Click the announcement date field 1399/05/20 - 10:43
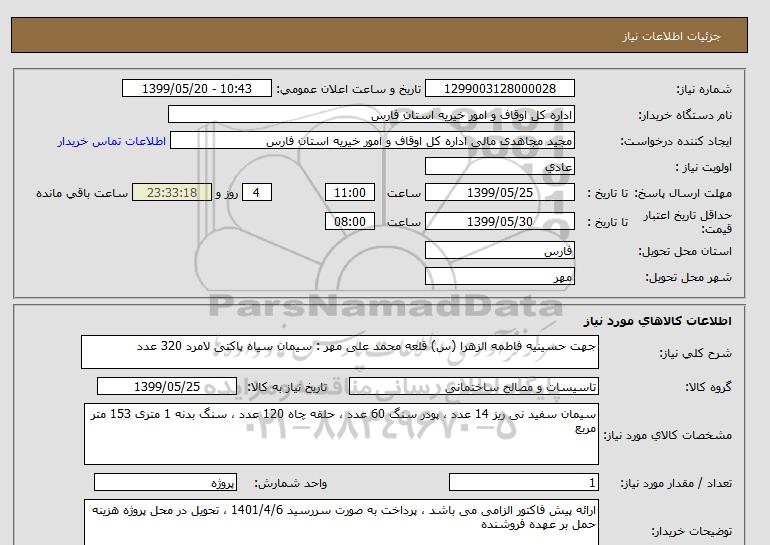The height and width of the screenshot is (545, 770). [196, 89]
